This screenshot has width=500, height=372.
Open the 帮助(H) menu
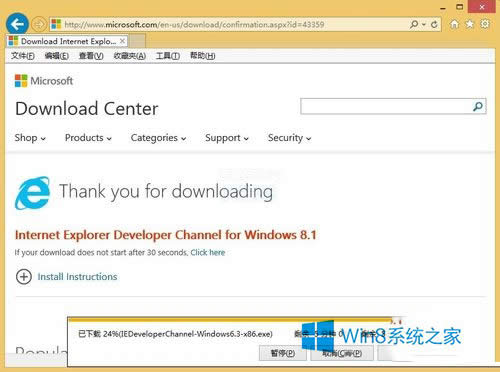(203, 56)
